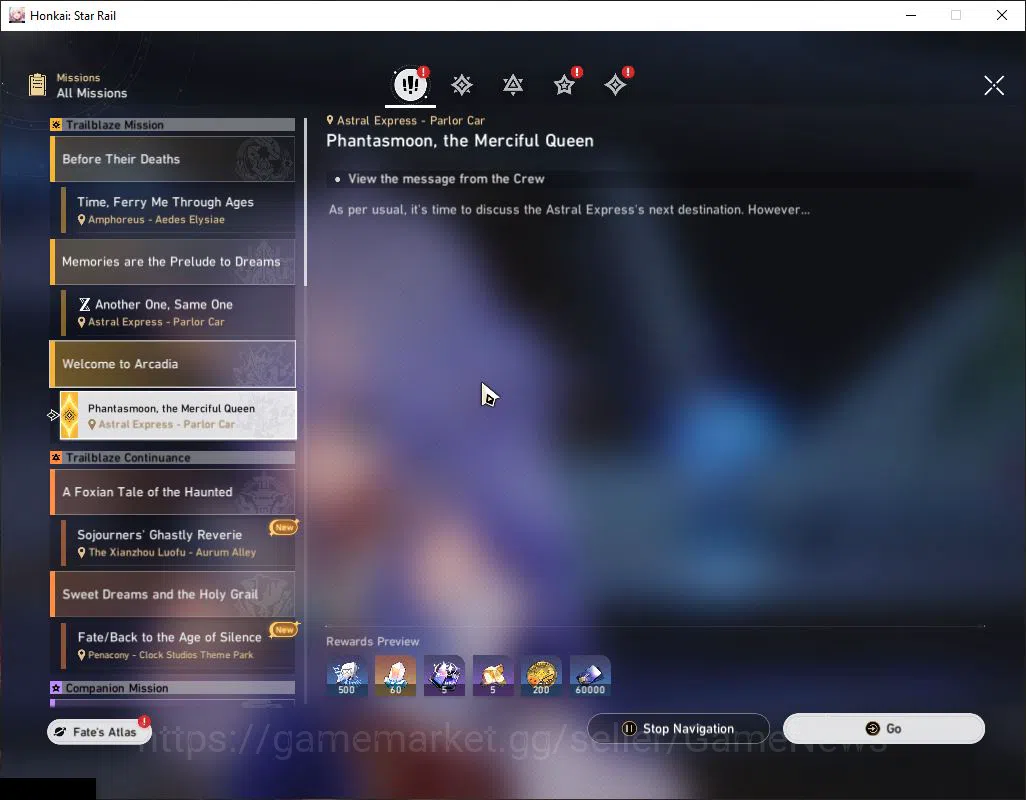
Task: Select Sojourners' Ghastly Reverie mission
Action: (x=178, y=543)
